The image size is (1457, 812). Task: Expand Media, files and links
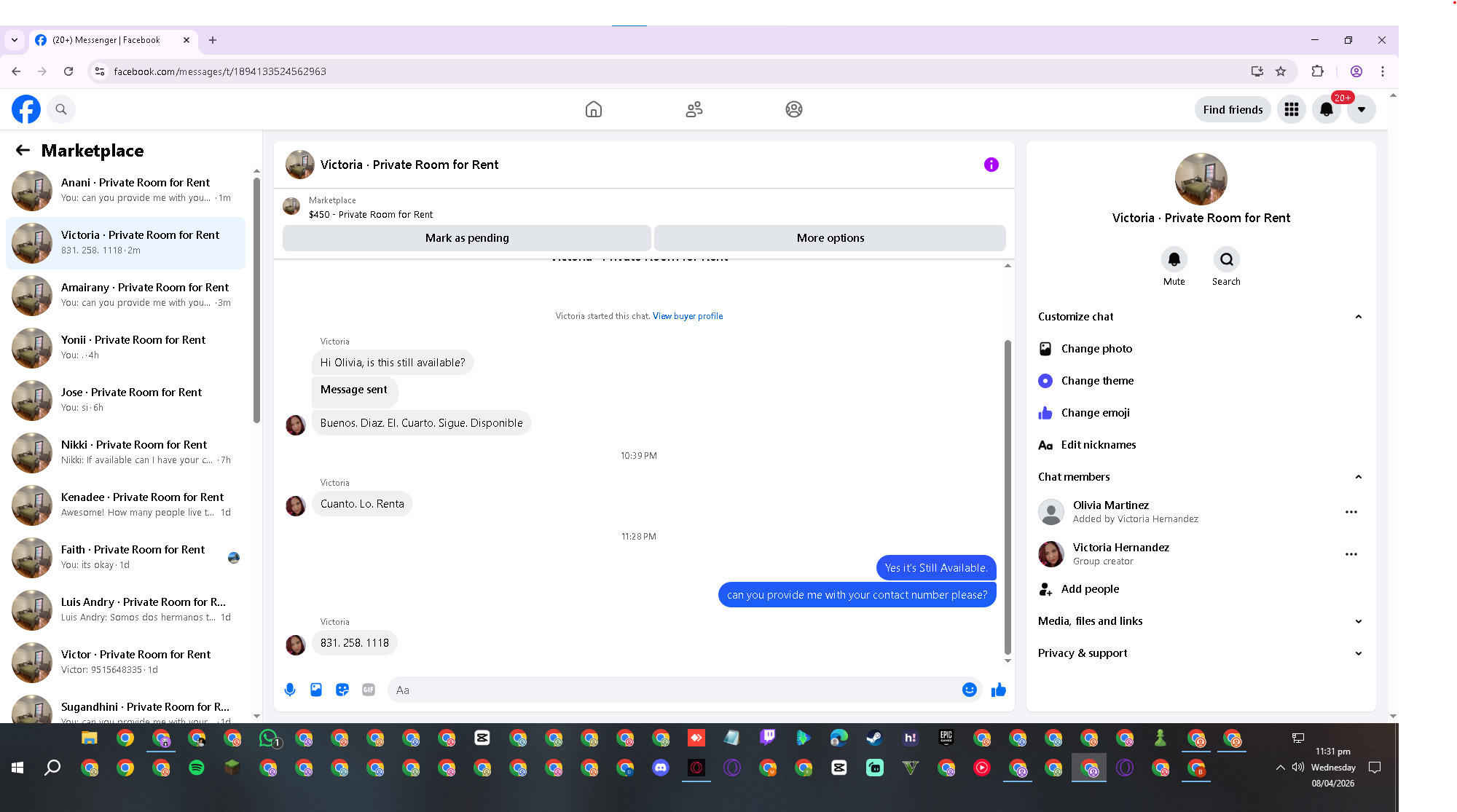tap(1358, 621)
